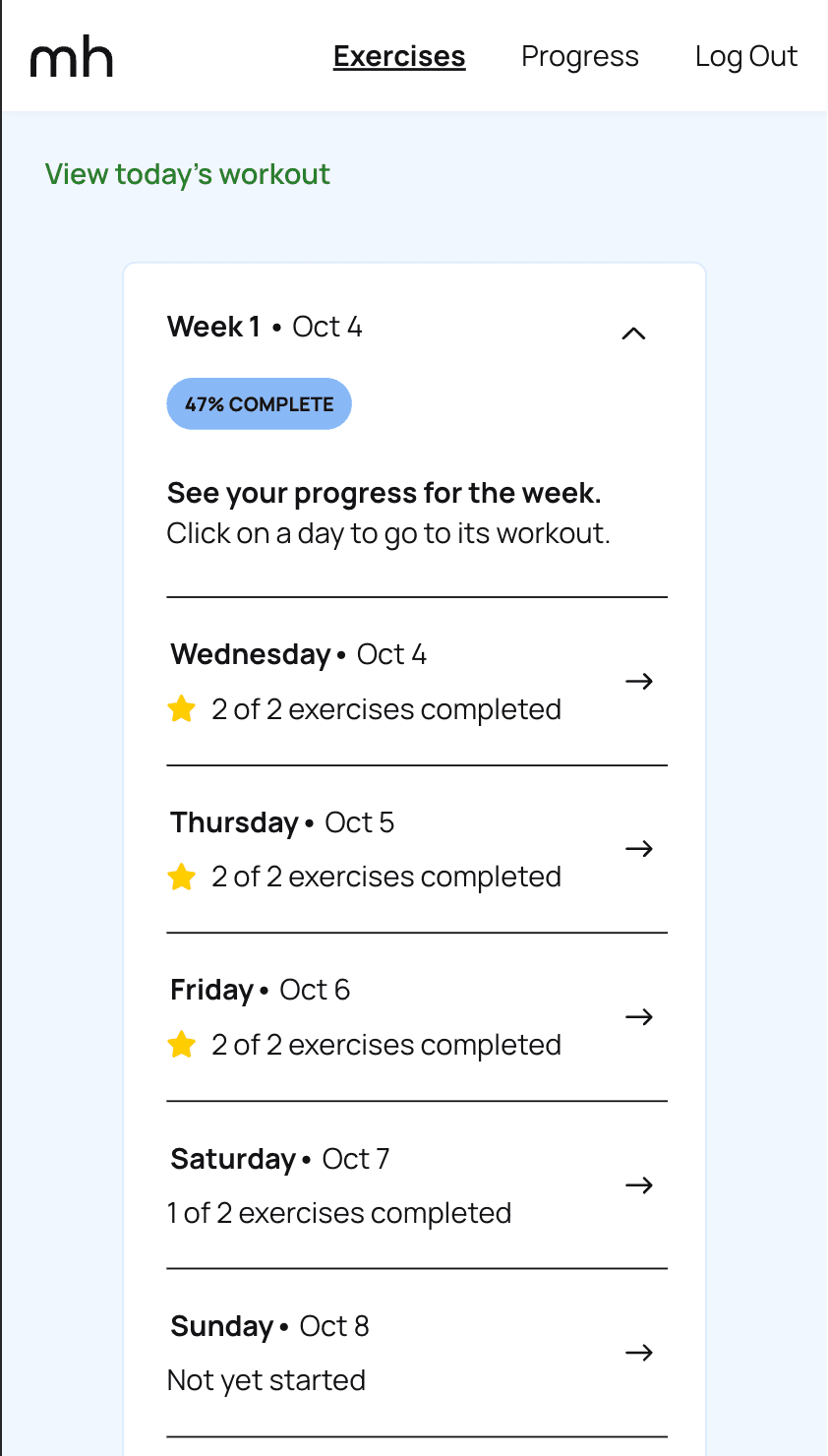Select Sunday's Not yet started status
This screenshot has height=1456, width=828.
tap(266, 1380)
